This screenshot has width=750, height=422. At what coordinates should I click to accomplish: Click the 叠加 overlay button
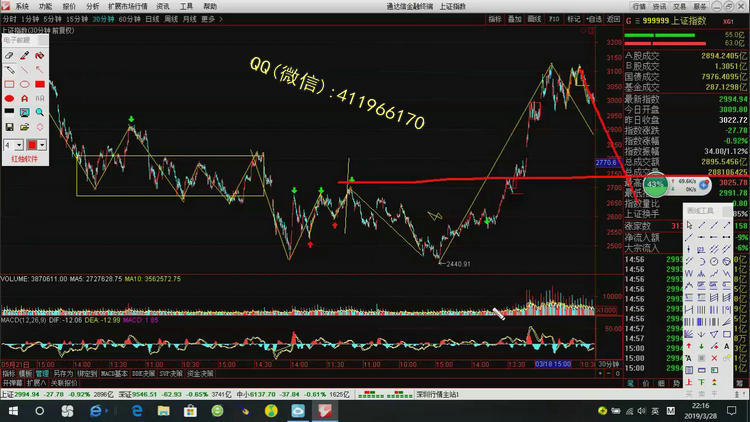(514, 19)
